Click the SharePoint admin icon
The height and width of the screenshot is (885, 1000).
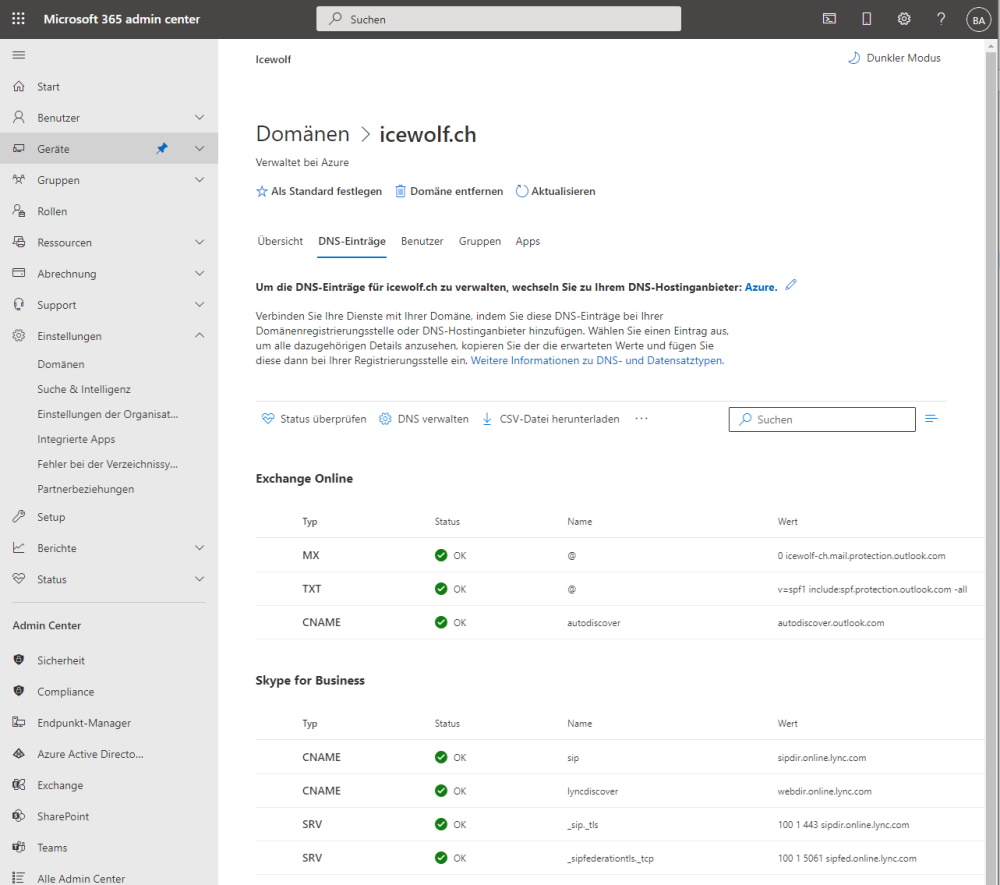19,816
